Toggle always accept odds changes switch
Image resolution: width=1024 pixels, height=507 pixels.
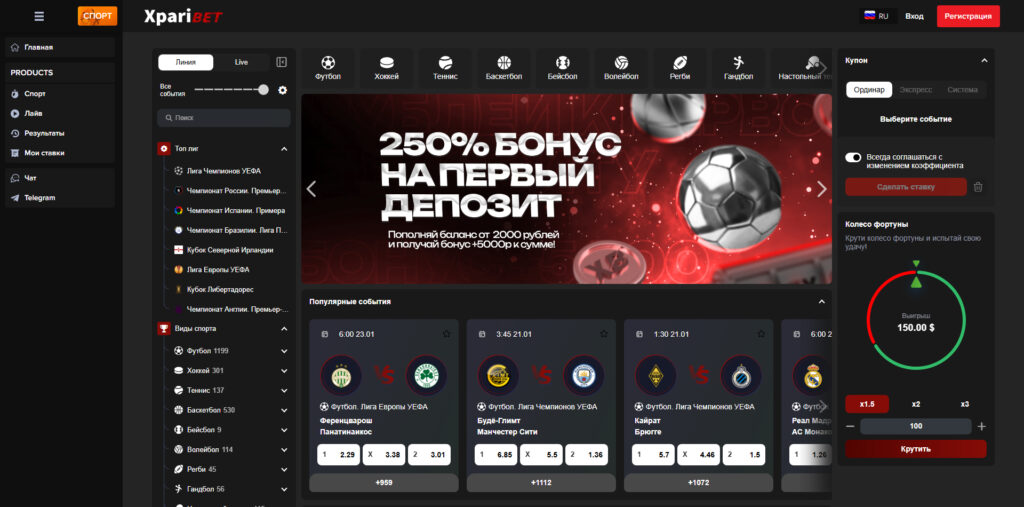[x=853, y=157]
